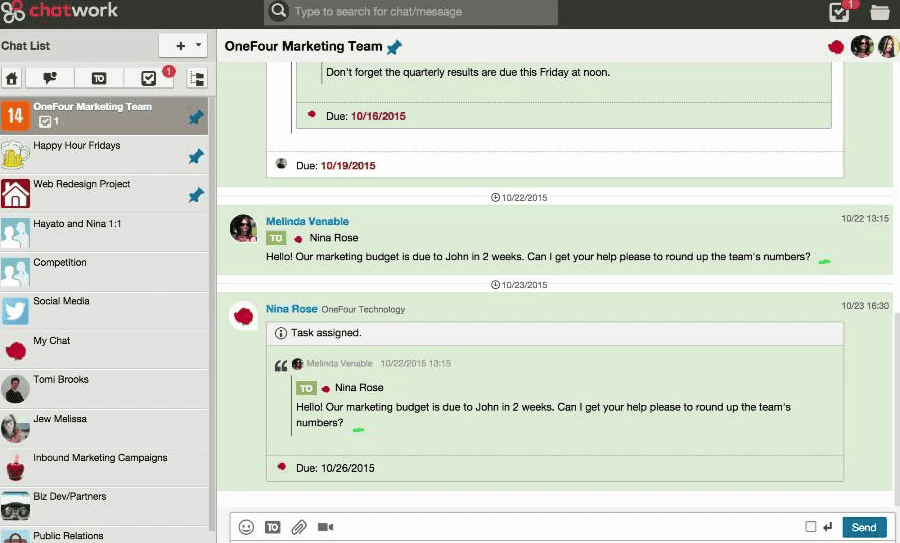Click Due: 10/26/2015 text
900x543 pixels.
tap(335, 468)
